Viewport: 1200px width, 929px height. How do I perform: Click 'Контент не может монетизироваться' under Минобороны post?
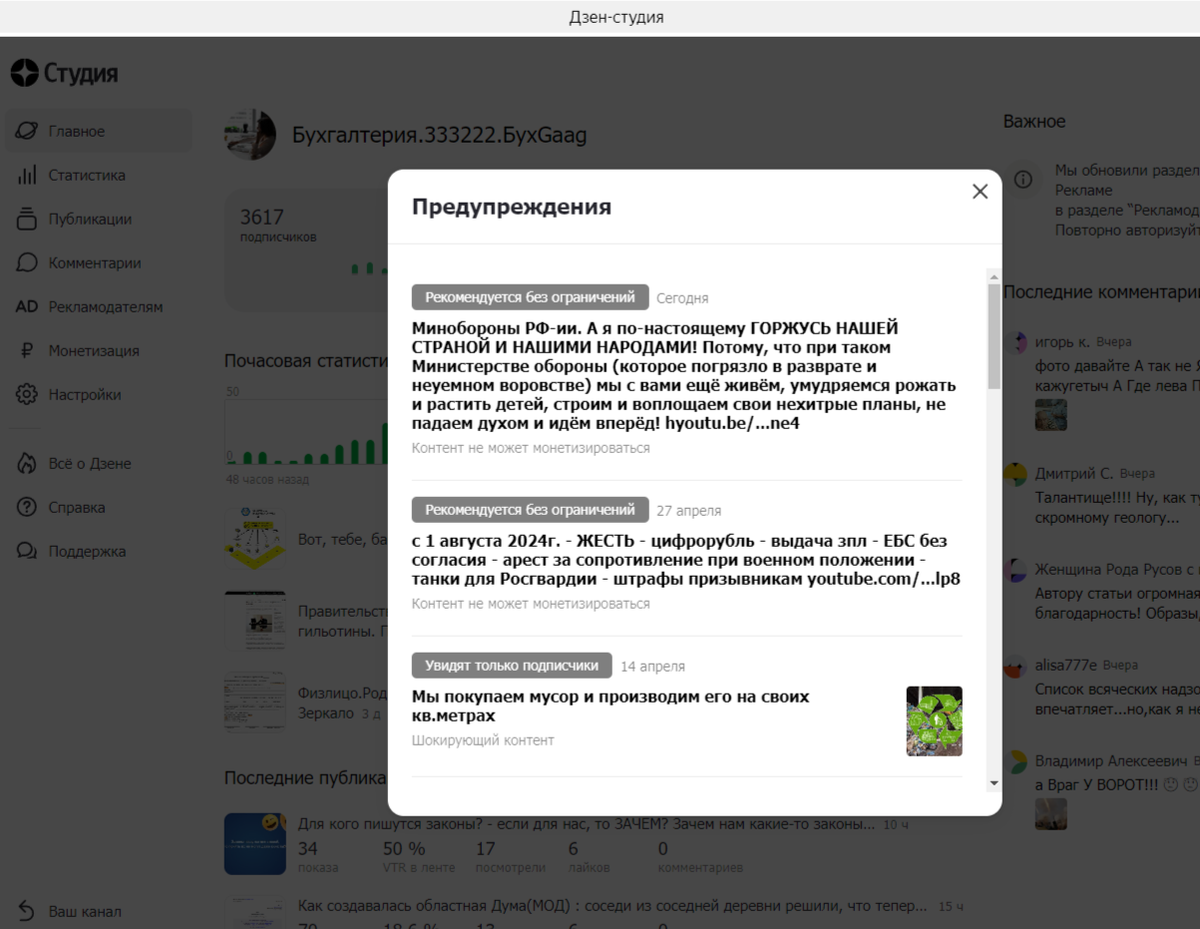(x=531, y=448)
